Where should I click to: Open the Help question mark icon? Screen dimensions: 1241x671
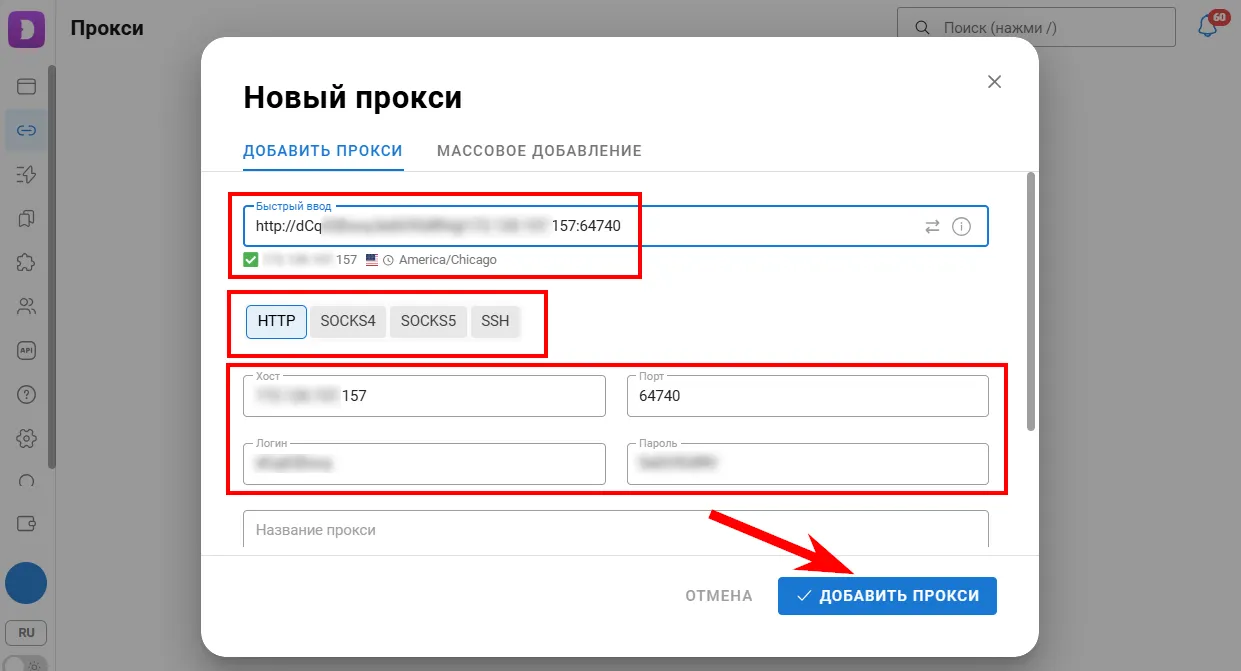point(26,394)
